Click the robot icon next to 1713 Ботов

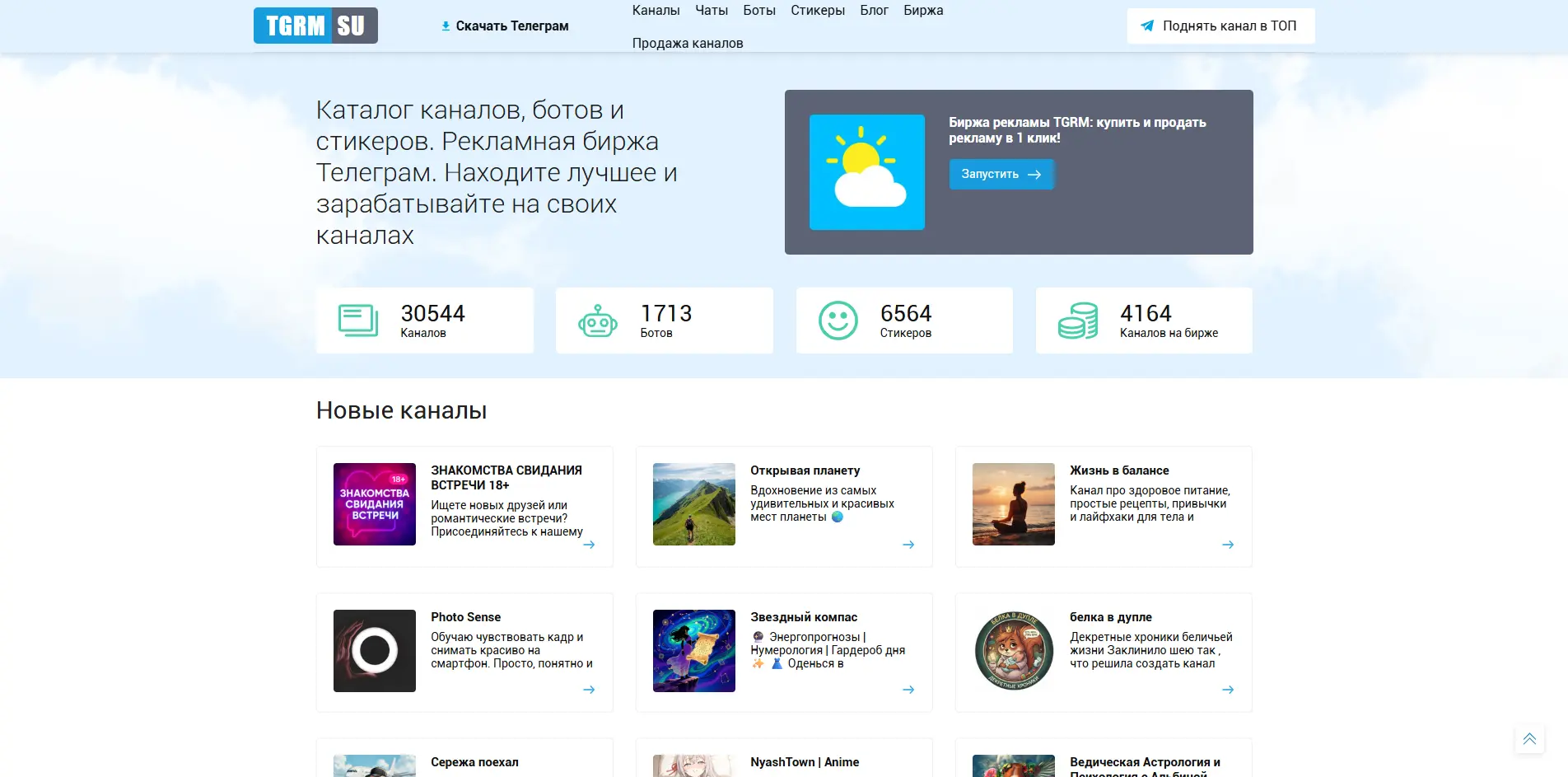[597, 321]
